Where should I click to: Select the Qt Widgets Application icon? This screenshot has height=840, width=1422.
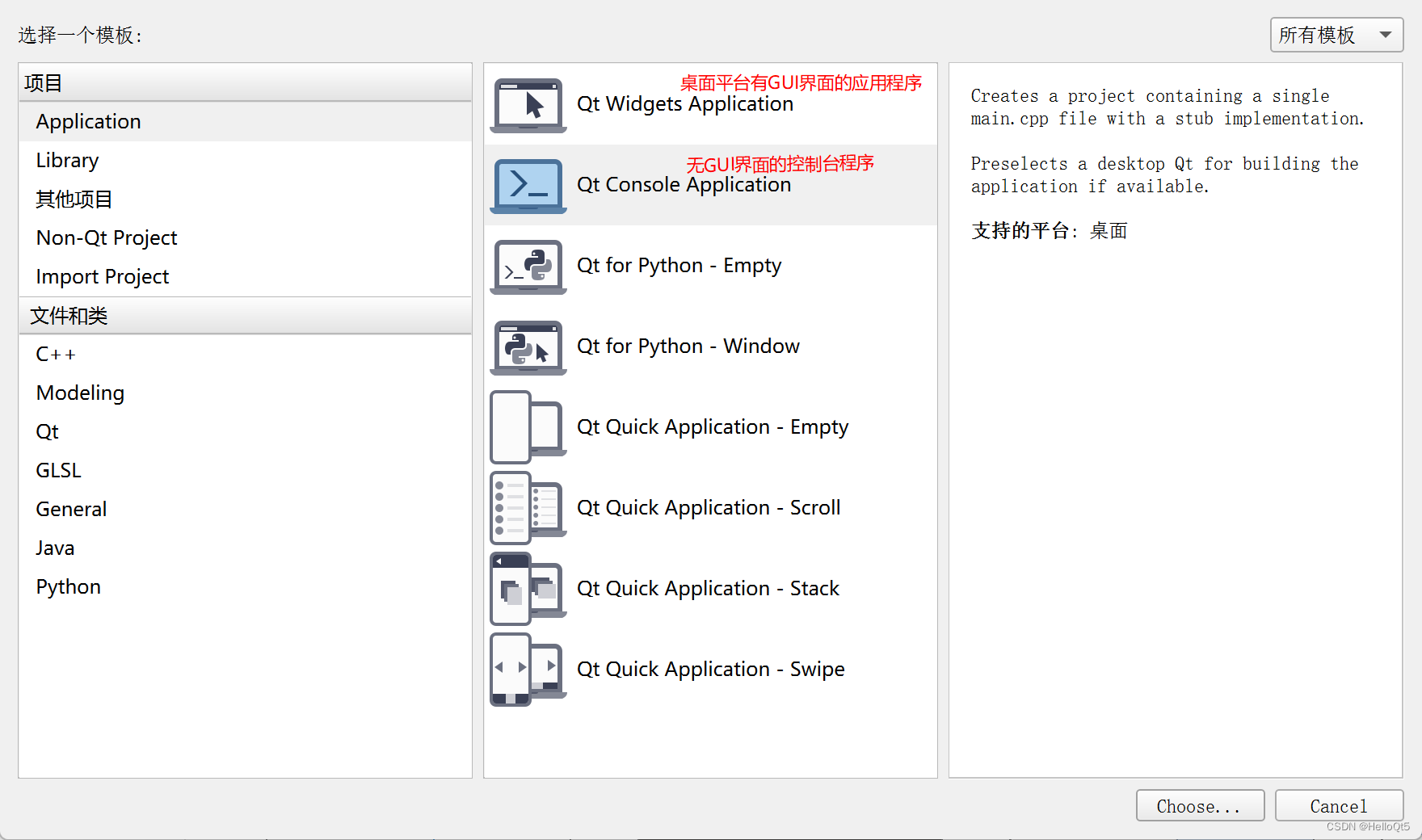[x=528, y=105]
